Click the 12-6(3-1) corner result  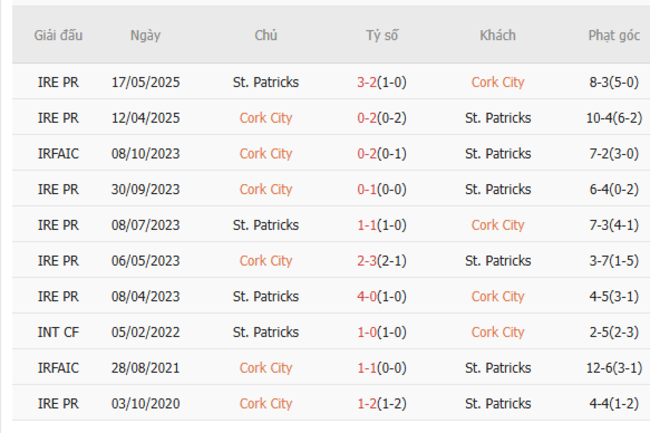(613, 368)
